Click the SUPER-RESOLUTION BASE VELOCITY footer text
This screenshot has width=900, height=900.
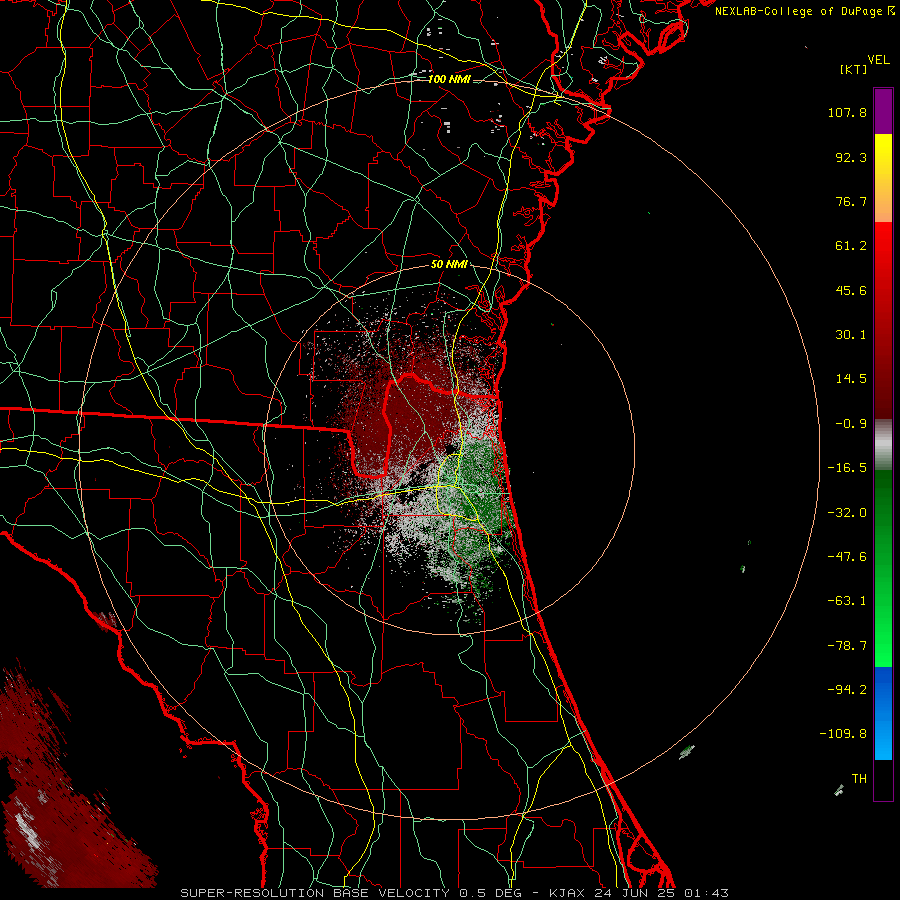point(315,893)
